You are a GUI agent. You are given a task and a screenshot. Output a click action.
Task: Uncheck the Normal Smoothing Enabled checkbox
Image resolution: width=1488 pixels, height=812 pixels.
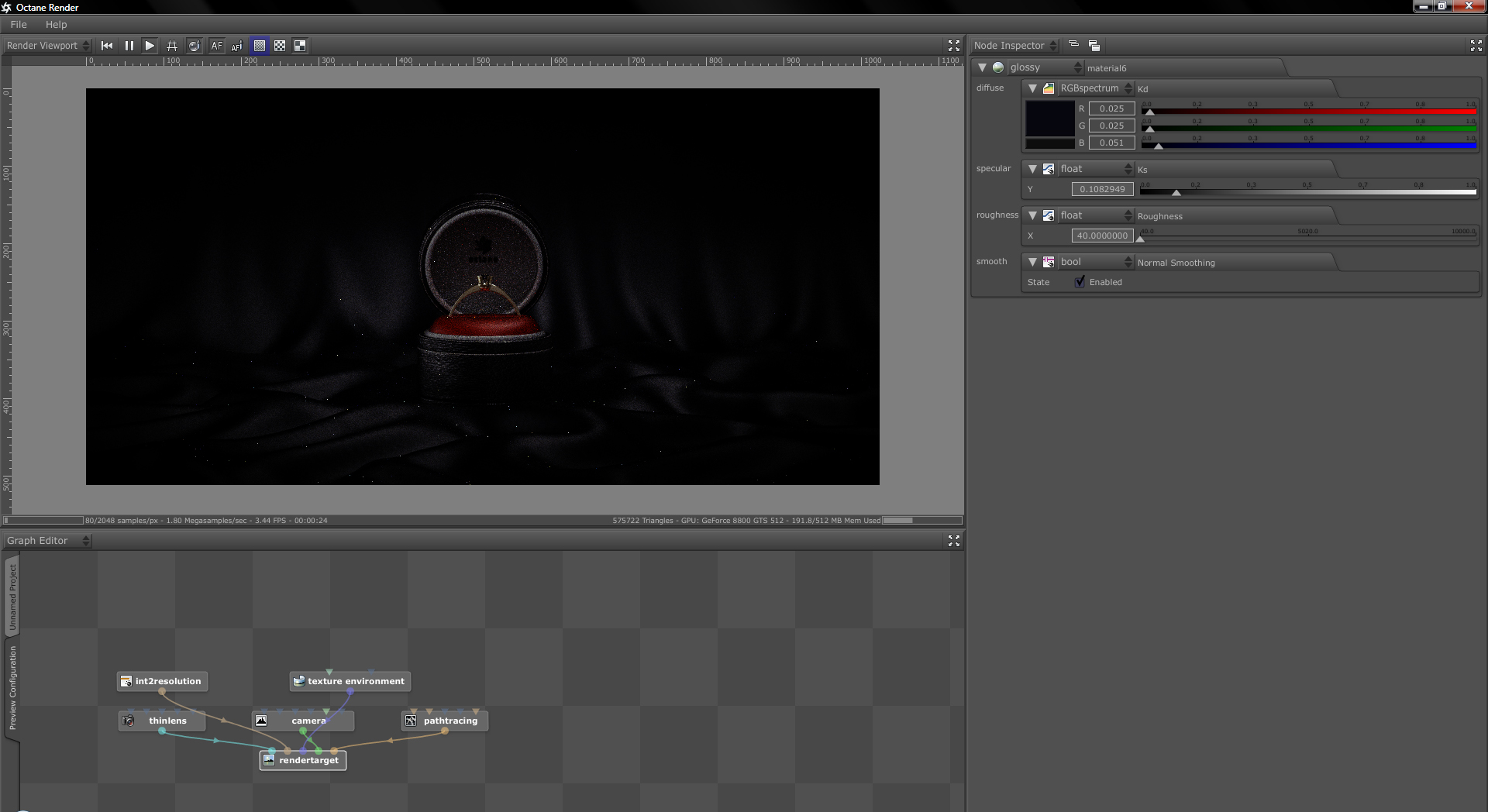pyautogui.click(x=1080, y=282)
